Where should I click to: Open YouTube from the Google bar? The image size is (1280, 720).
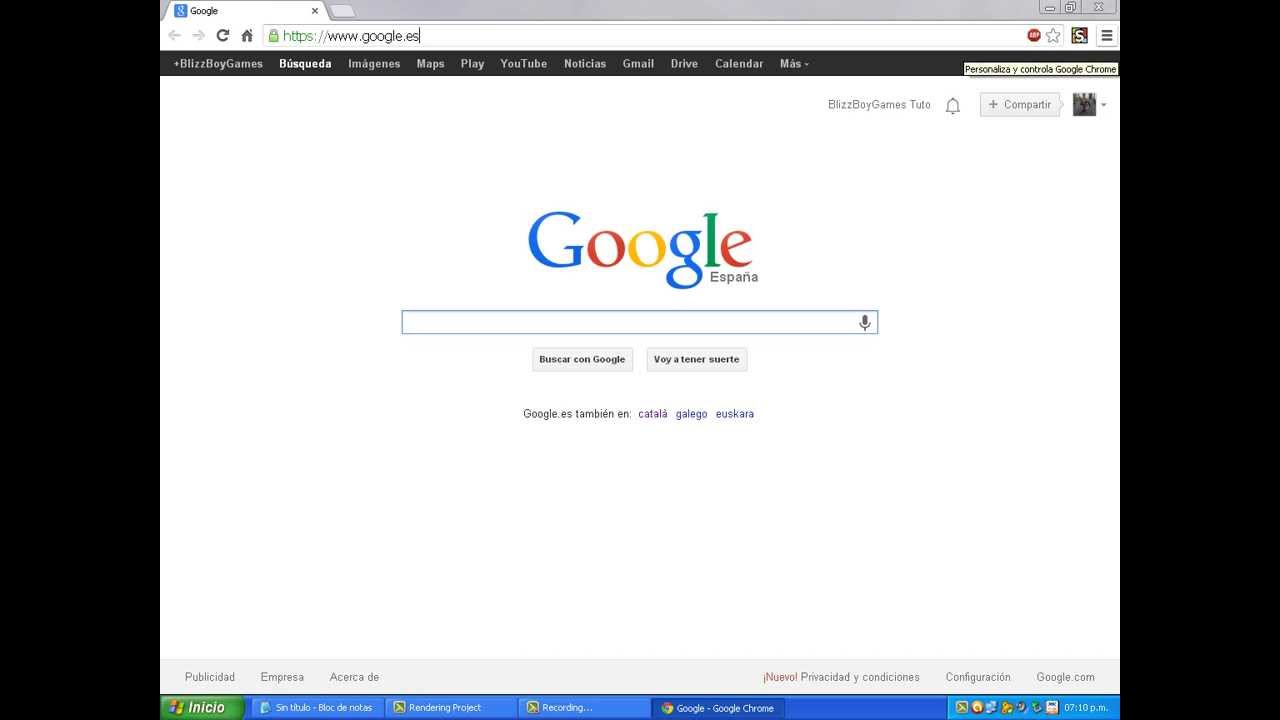[524, 64]
